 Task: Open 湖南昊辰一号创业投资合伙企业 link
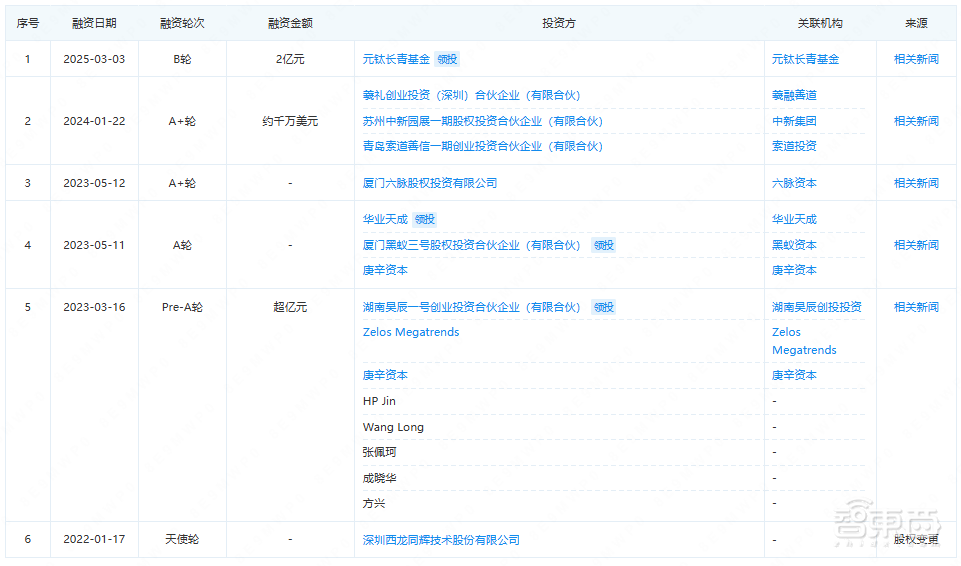point(471,307)
